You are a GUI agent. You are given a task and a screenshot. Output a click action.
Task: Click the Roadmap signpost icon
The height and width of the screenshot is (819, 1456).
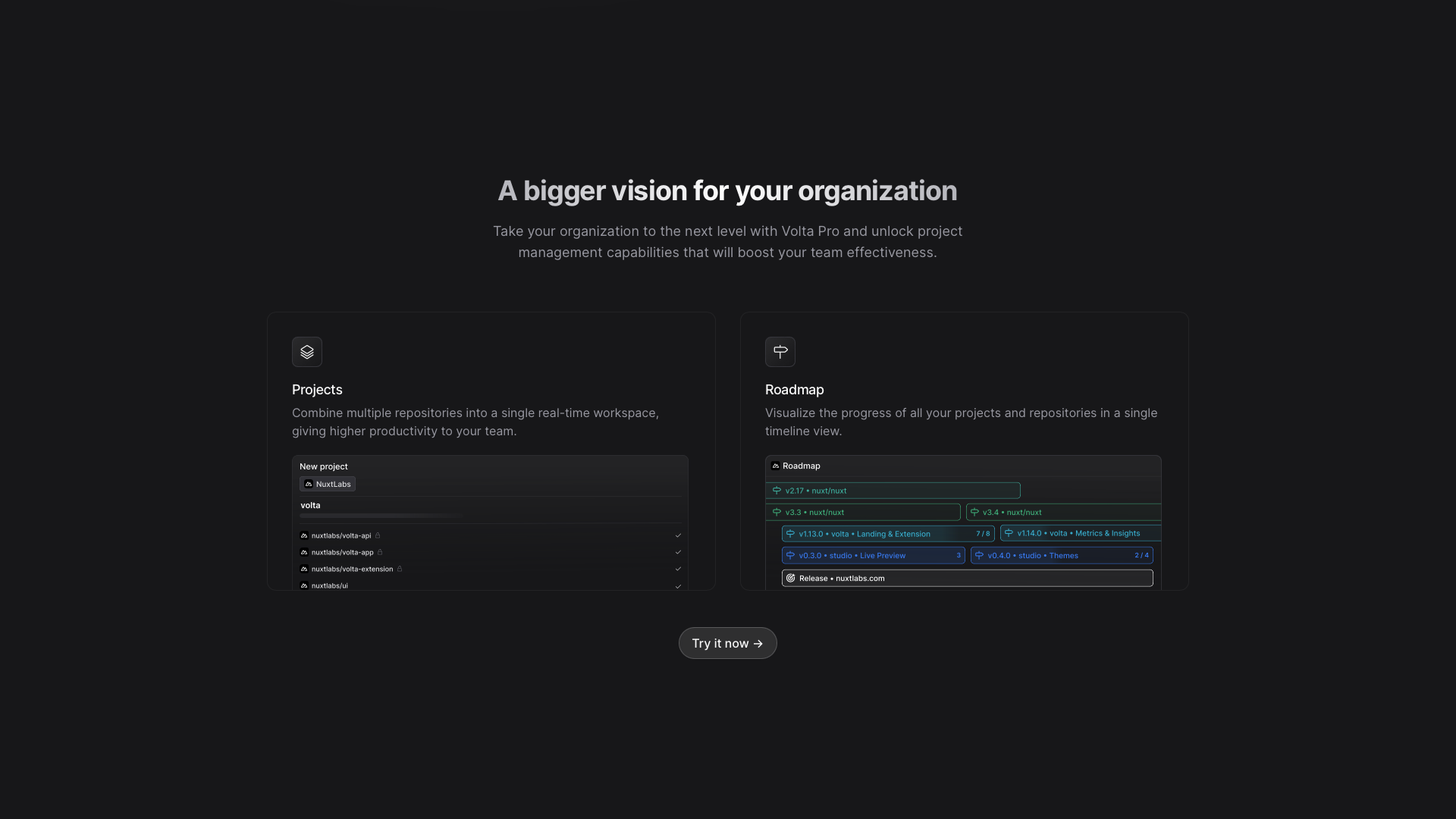coord(780,352)
